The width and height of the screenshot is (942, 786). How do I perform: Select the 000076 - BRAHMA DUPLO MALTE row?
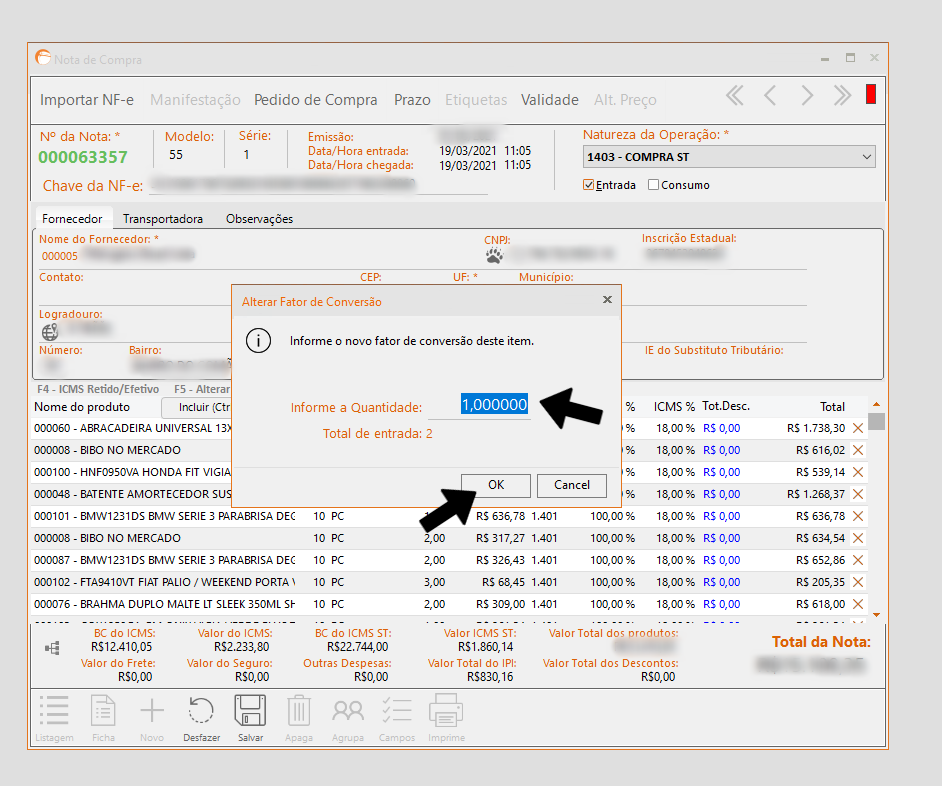coord(448,604)
